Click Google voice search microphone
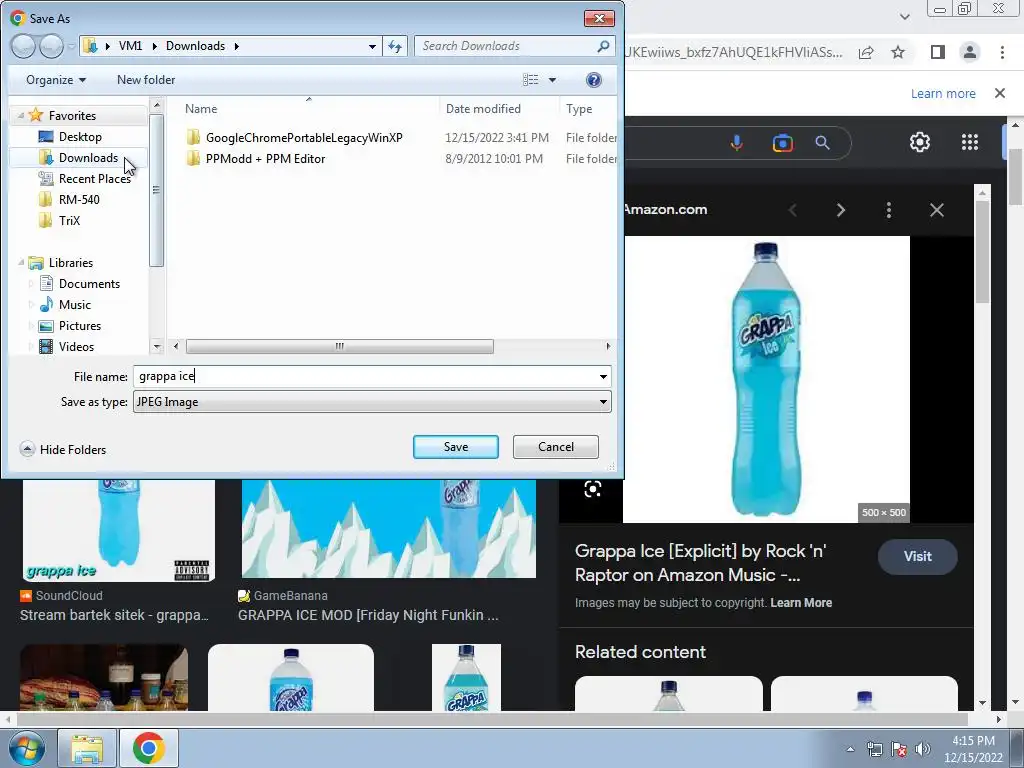This screenshot has width=1024, height=768. pos(737,142)
